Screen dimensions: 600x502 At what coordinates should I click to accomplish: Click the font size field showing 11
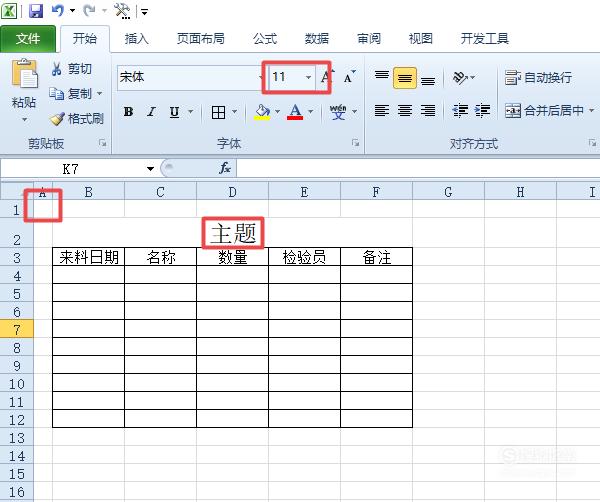point(285,77)
